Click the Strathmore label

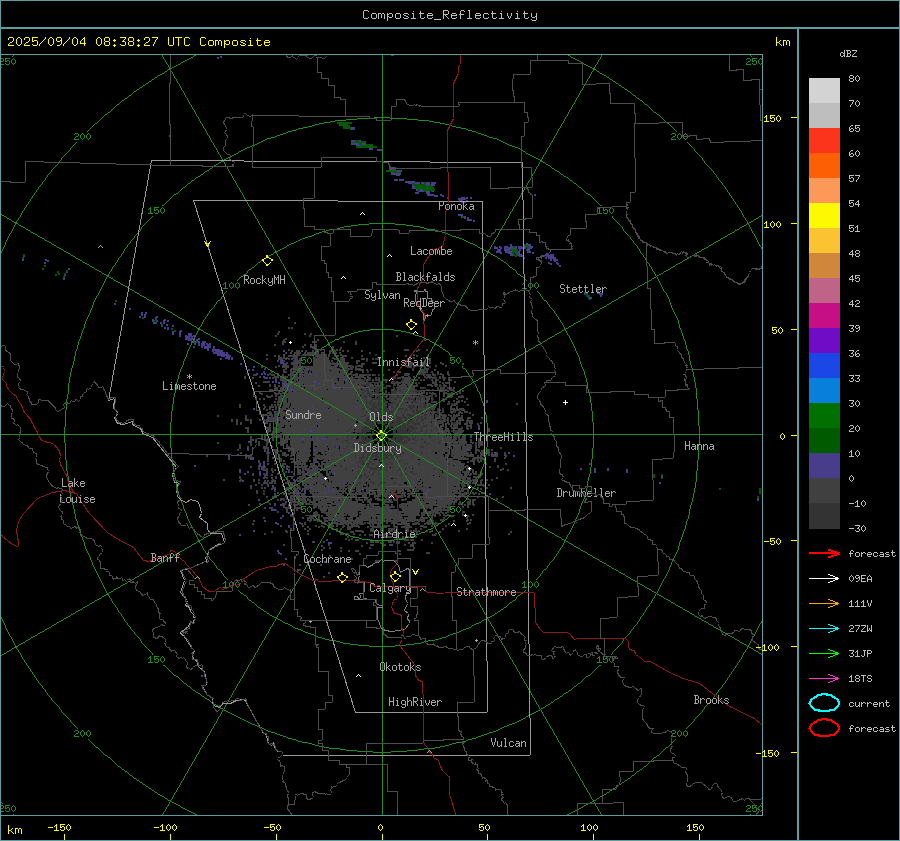486,592
